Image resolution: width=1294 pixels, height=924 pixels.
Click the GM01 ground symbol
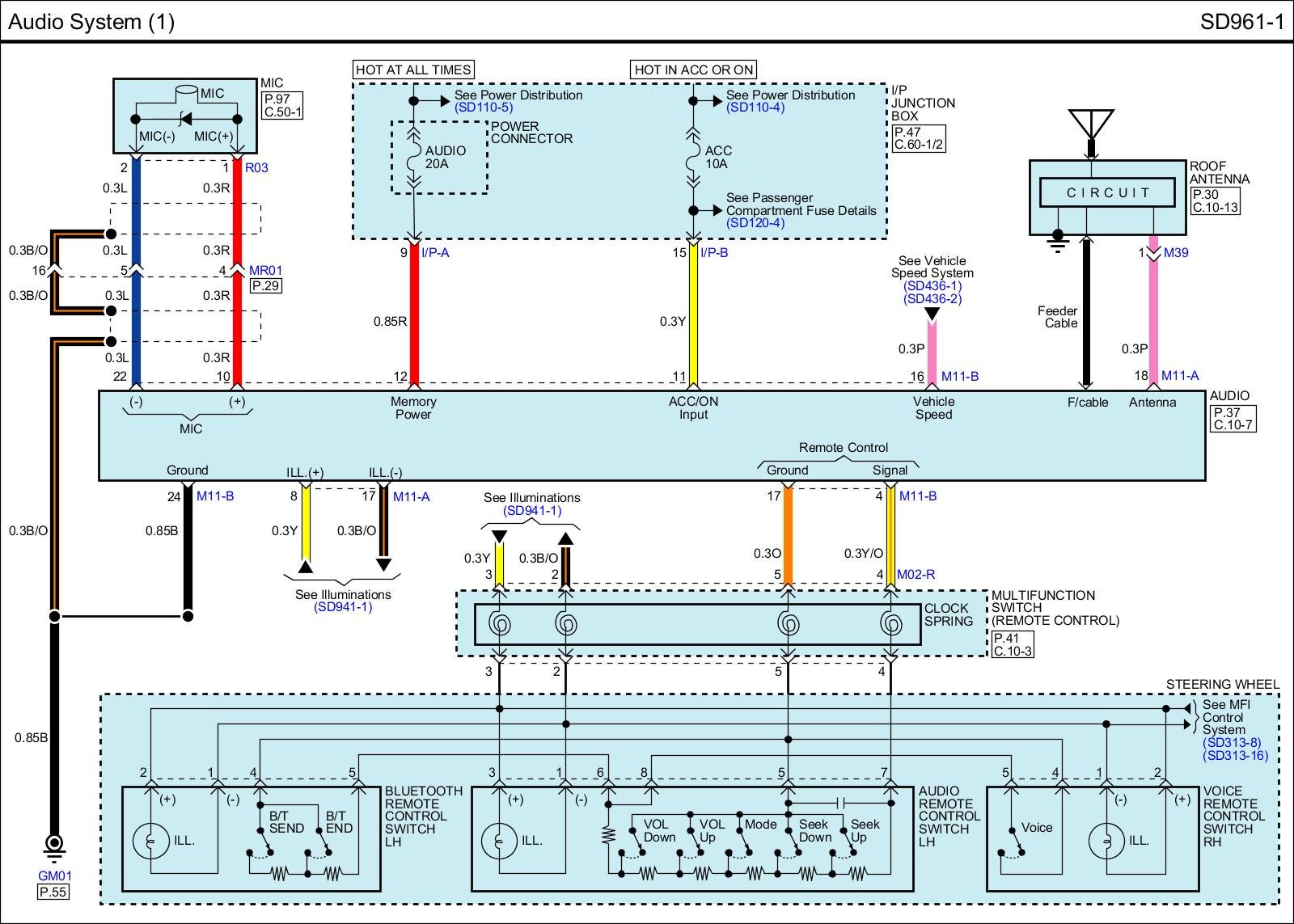pyautogui.click(x=54, y=845)
